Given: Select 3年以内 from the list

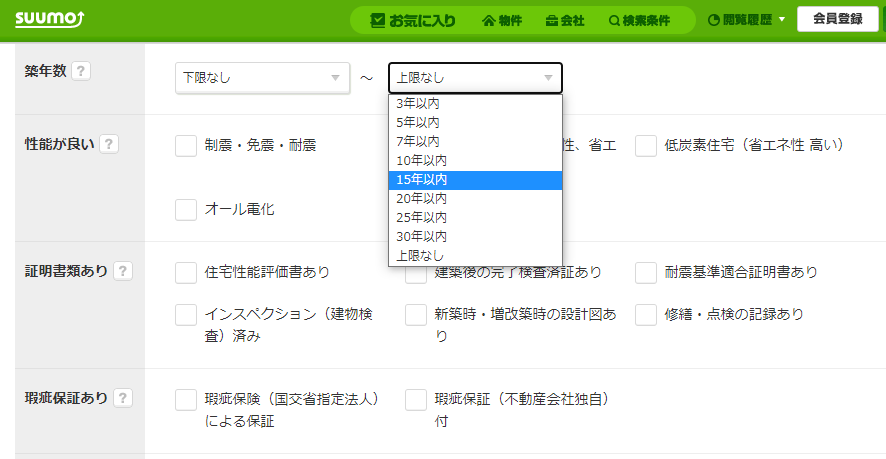Looking at the screenshot, I should [475, 103].
